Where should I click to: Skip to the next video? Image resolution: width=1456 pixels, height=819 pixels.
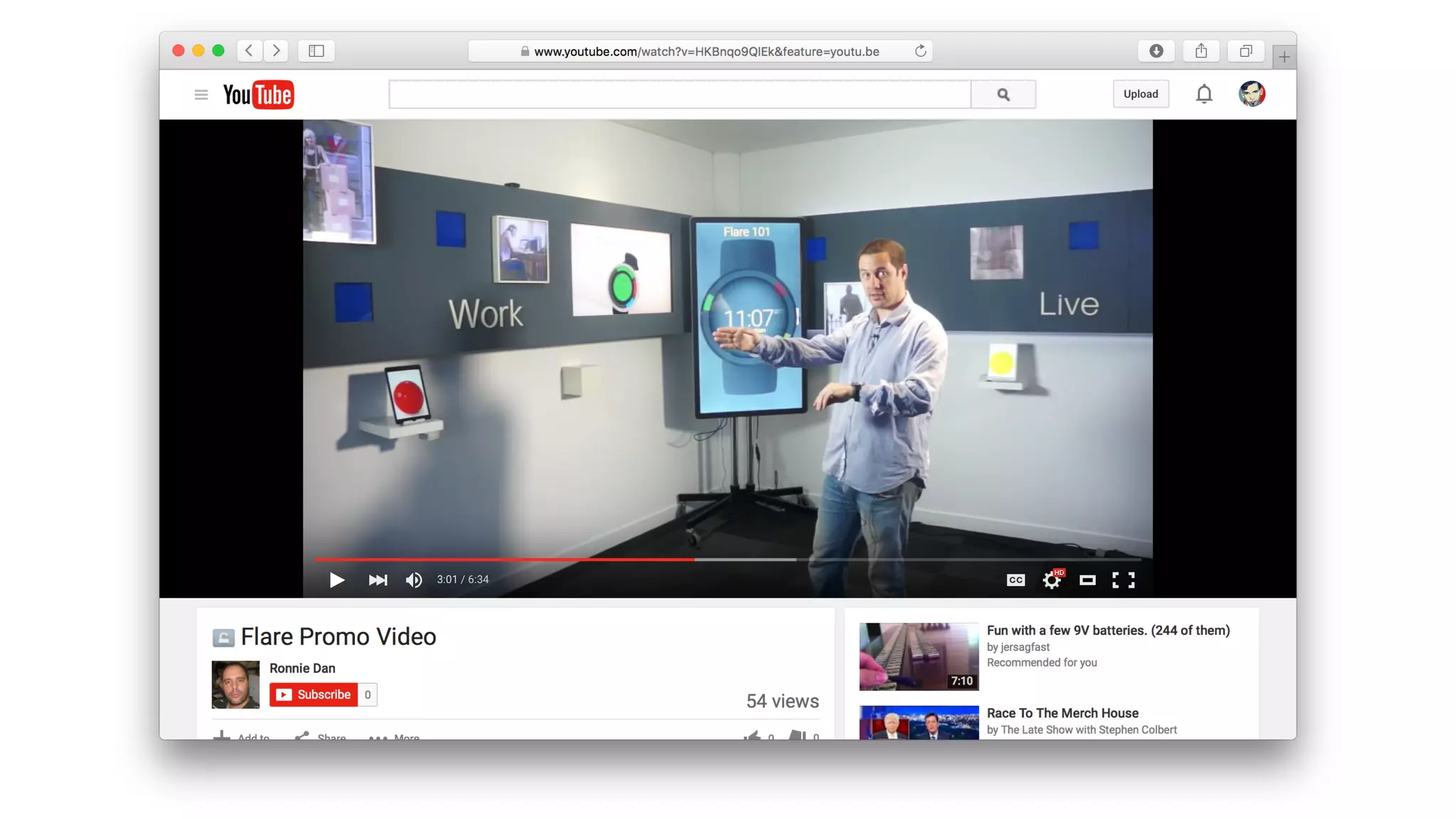coord(378,580)
